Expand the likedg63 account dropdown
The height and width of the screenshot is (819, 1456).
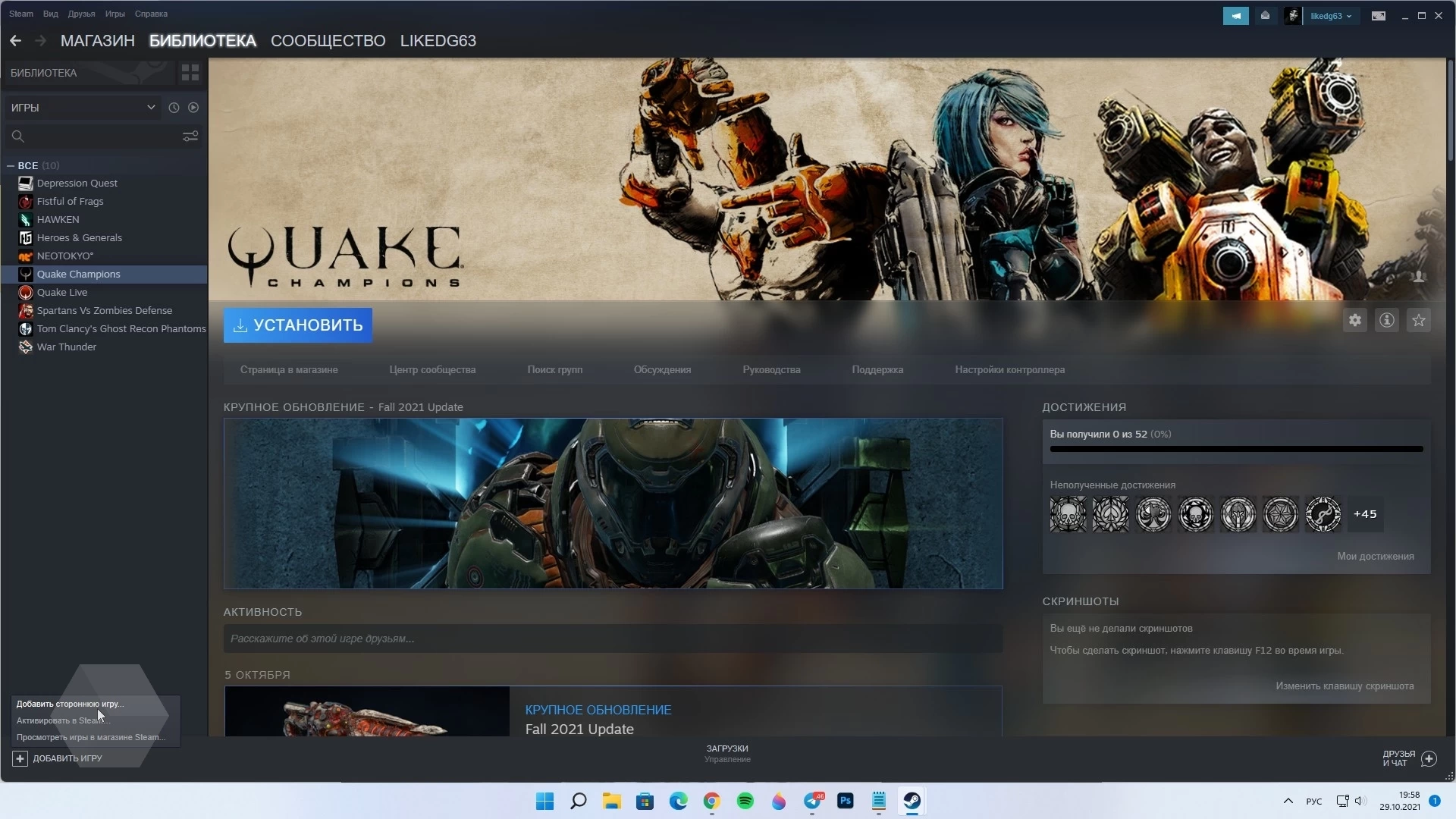click(1330, 16)
